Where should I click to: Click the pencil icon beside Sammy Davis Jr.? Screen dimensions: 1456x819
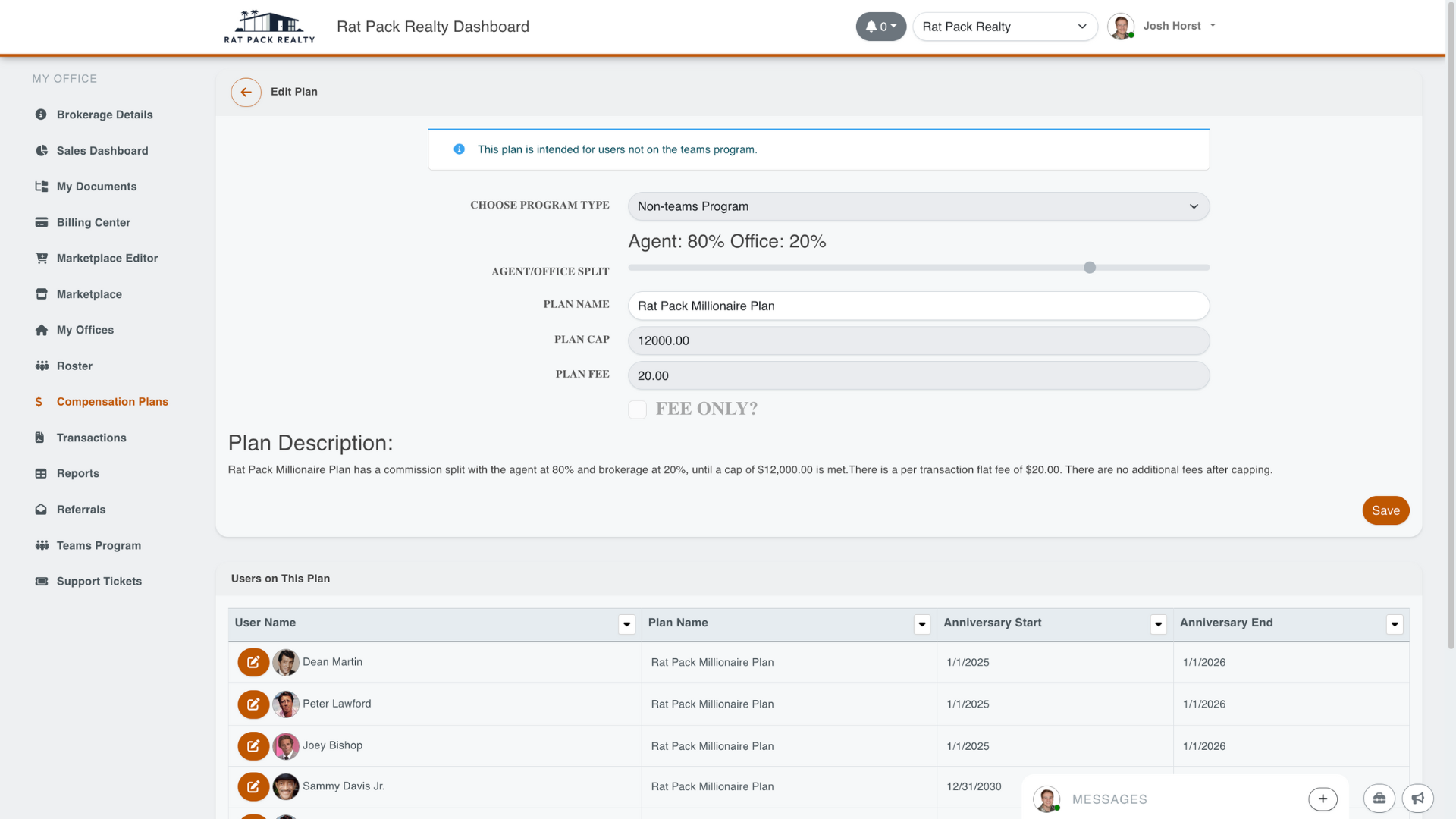pos(253,786)
